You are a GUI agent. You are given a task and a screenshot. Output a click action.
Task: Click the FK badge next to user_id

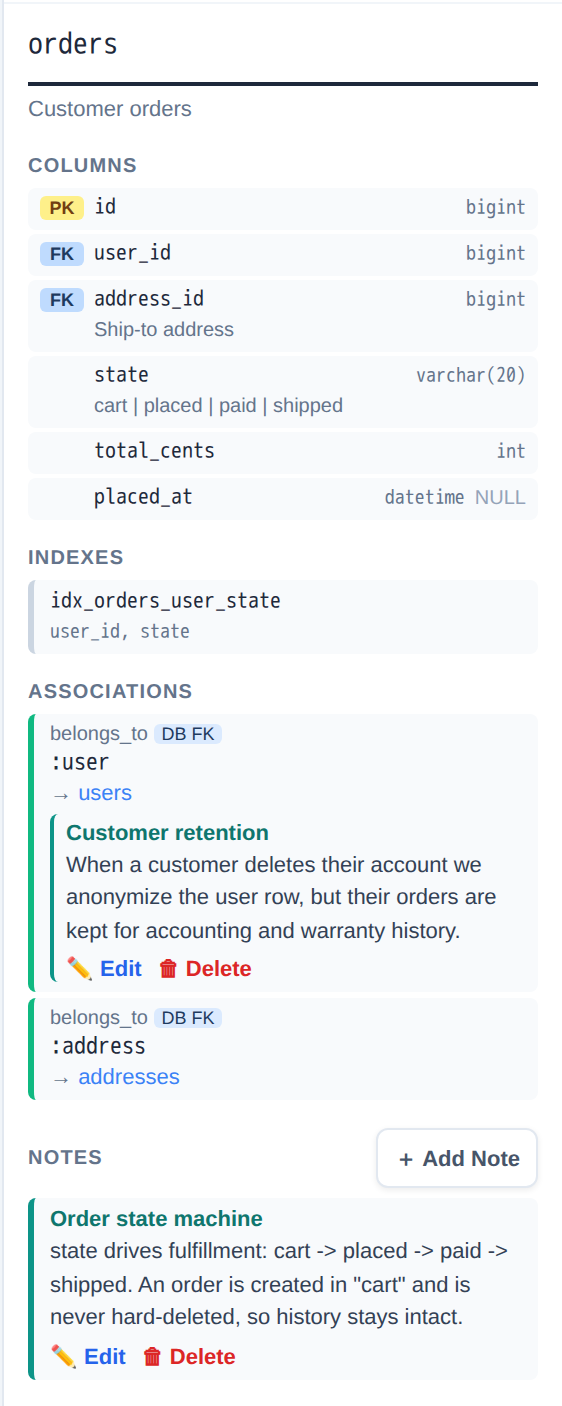click(x=62, y=254)
